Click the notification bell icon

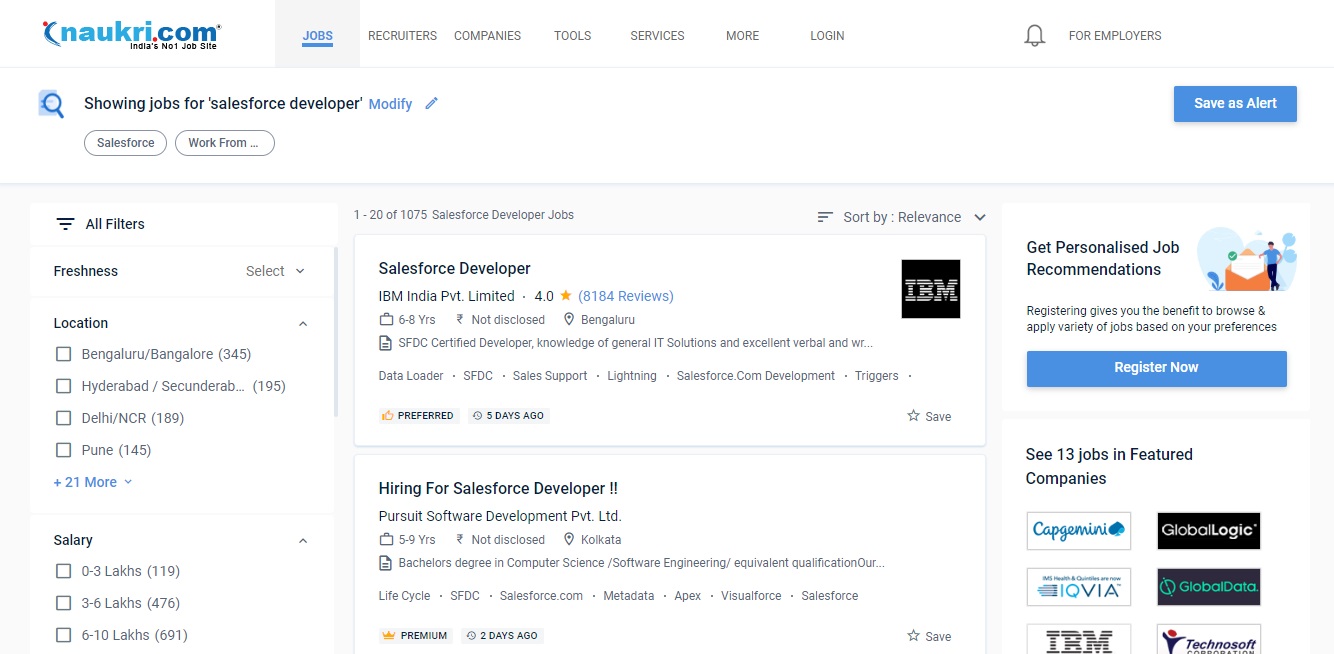pos(1035,36)
